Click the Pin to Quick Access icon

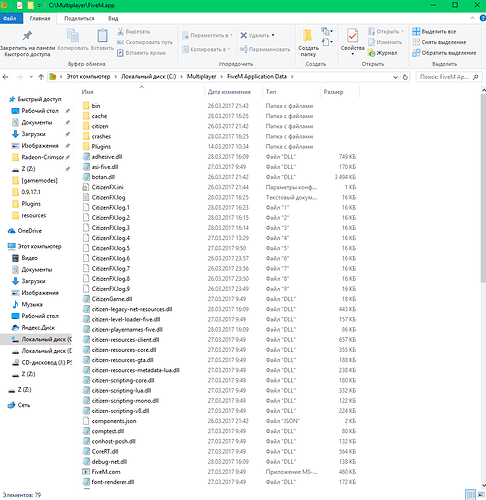[27, 35]
